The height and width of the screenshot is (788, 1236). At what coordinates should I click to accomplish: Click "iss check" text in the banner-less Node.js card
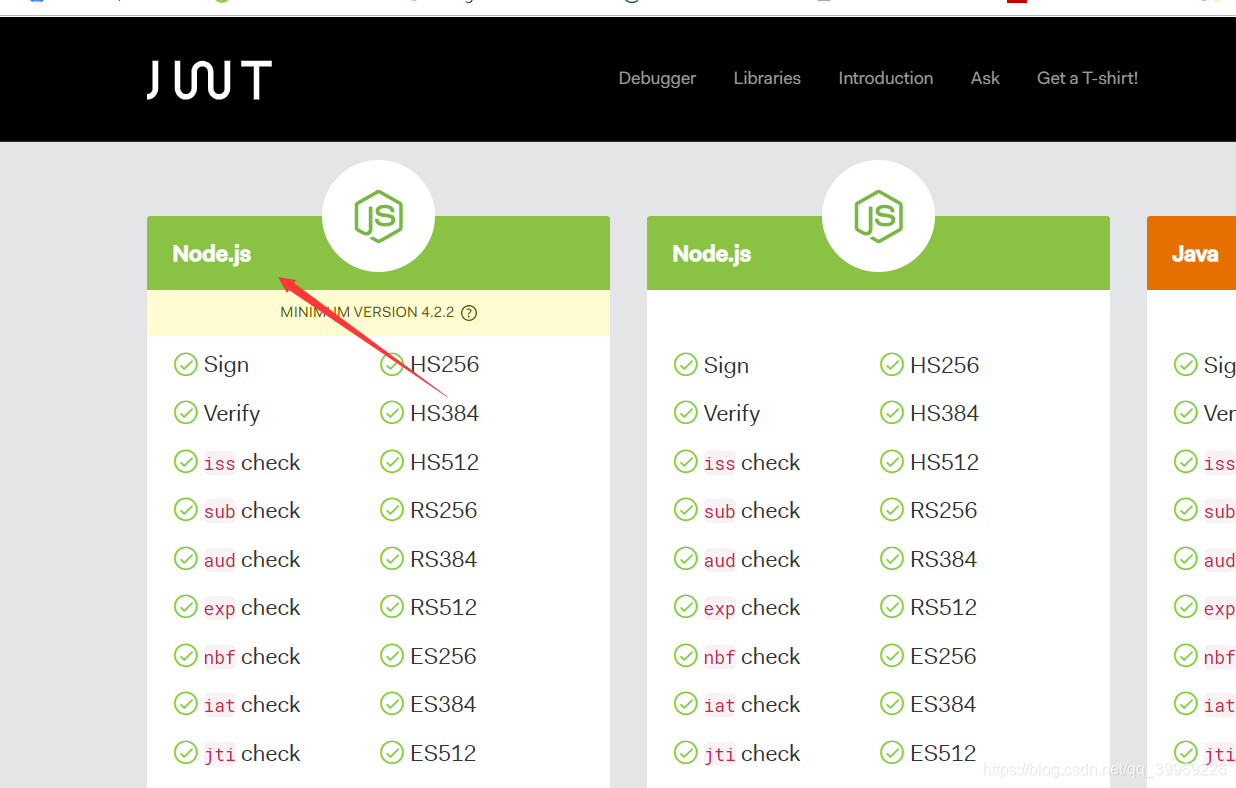[x=752, y=462]
